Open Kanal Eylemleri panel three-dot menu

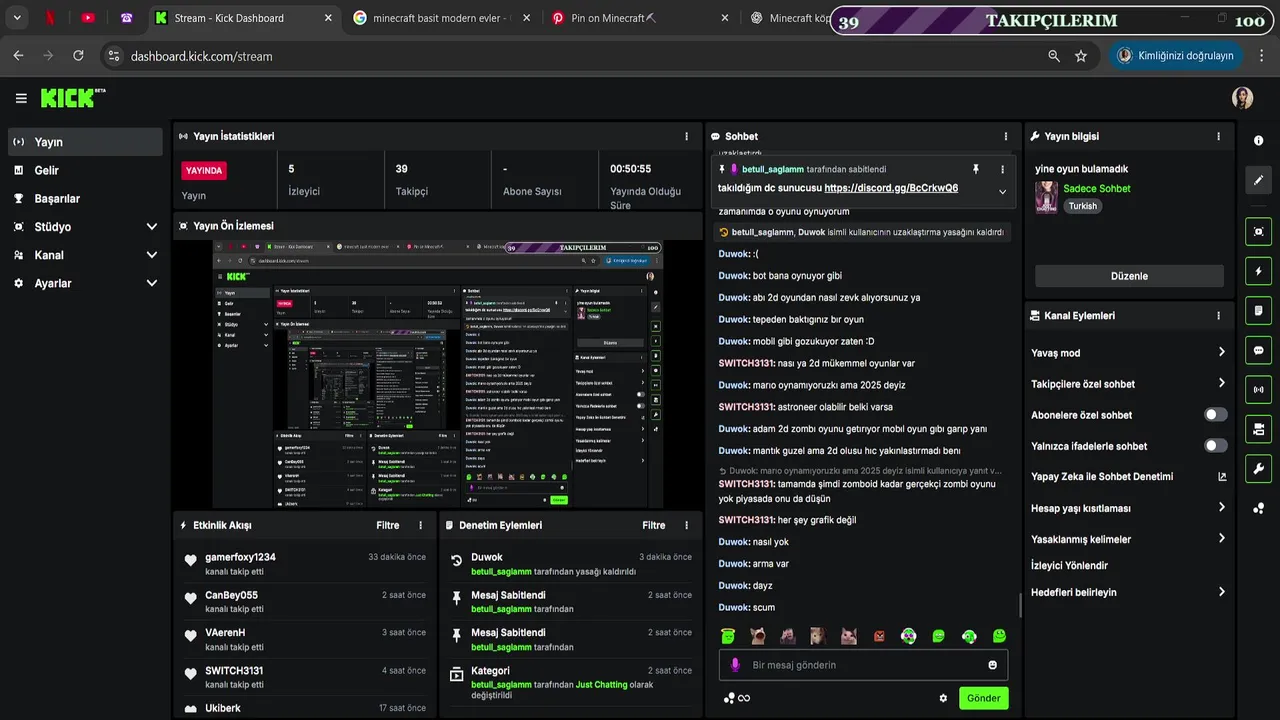[1218, 315]
